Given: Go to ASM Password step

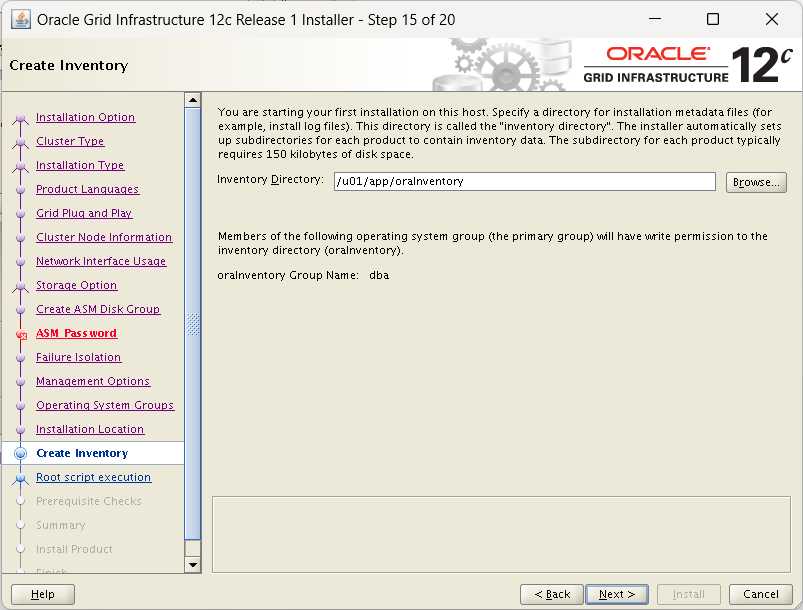Looking at the screenshot, I should (x=76, y=333).
